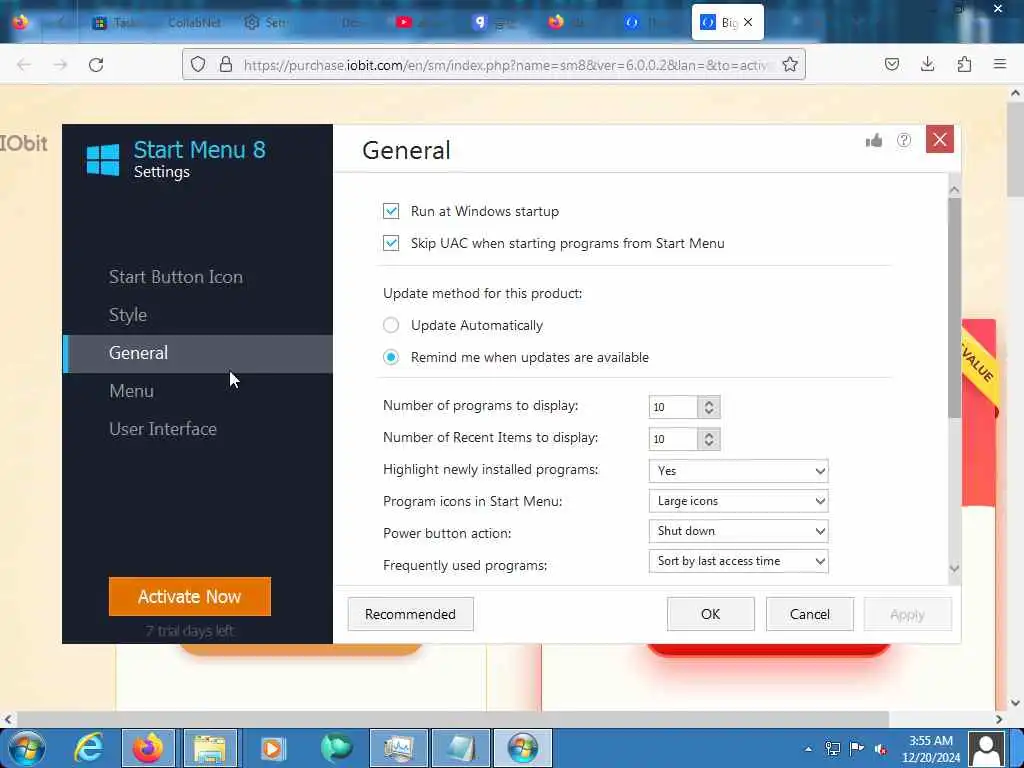
Task: Click the browser horizontal scrollbar thumb
Action: click(x=452, y=719)
